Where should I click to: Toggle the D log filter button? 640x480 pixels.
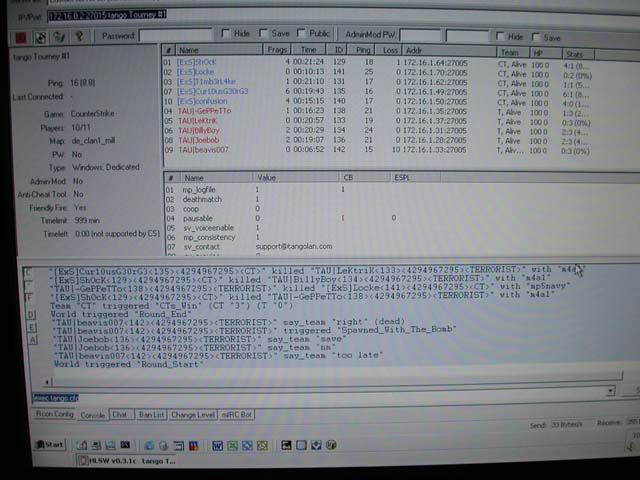click(x=31, y=315)
